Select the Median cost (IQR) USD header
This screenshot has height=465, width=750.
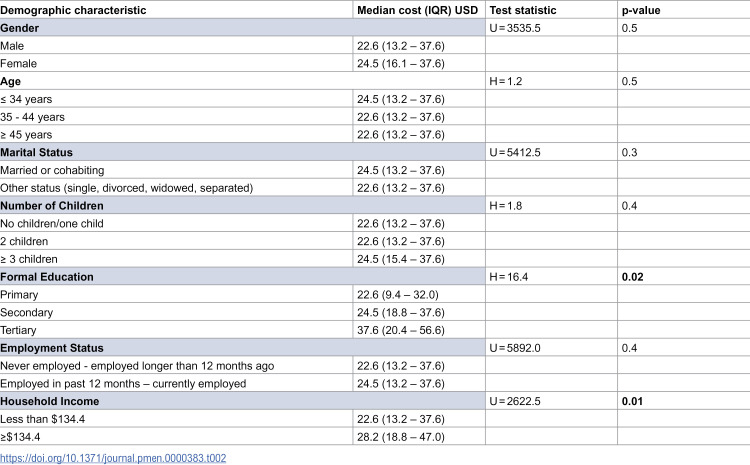pos(417,10)
